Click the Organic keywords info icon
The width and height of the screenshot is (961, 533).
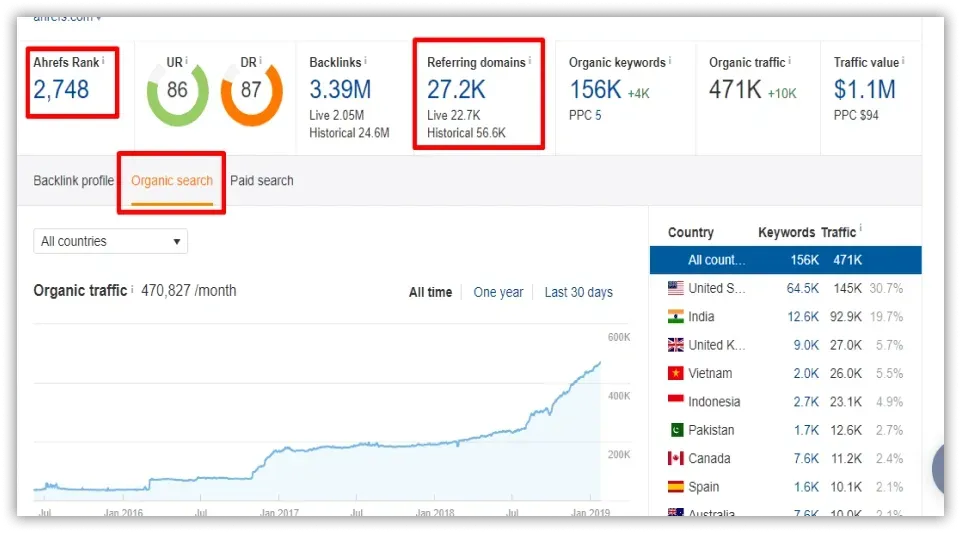coord(669,61)
